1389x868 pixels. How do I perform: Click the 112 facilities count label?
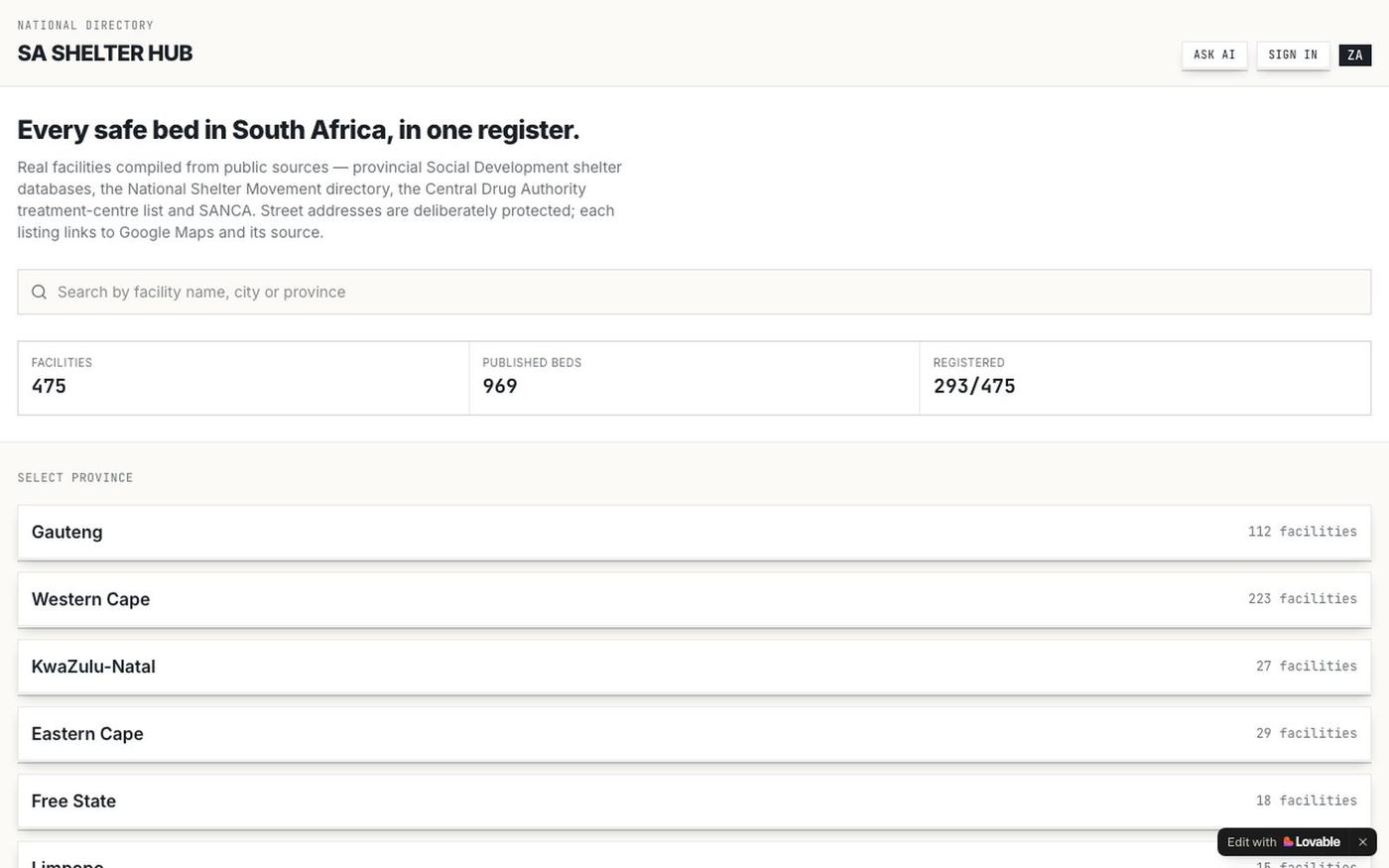(x=1302, y=532)
